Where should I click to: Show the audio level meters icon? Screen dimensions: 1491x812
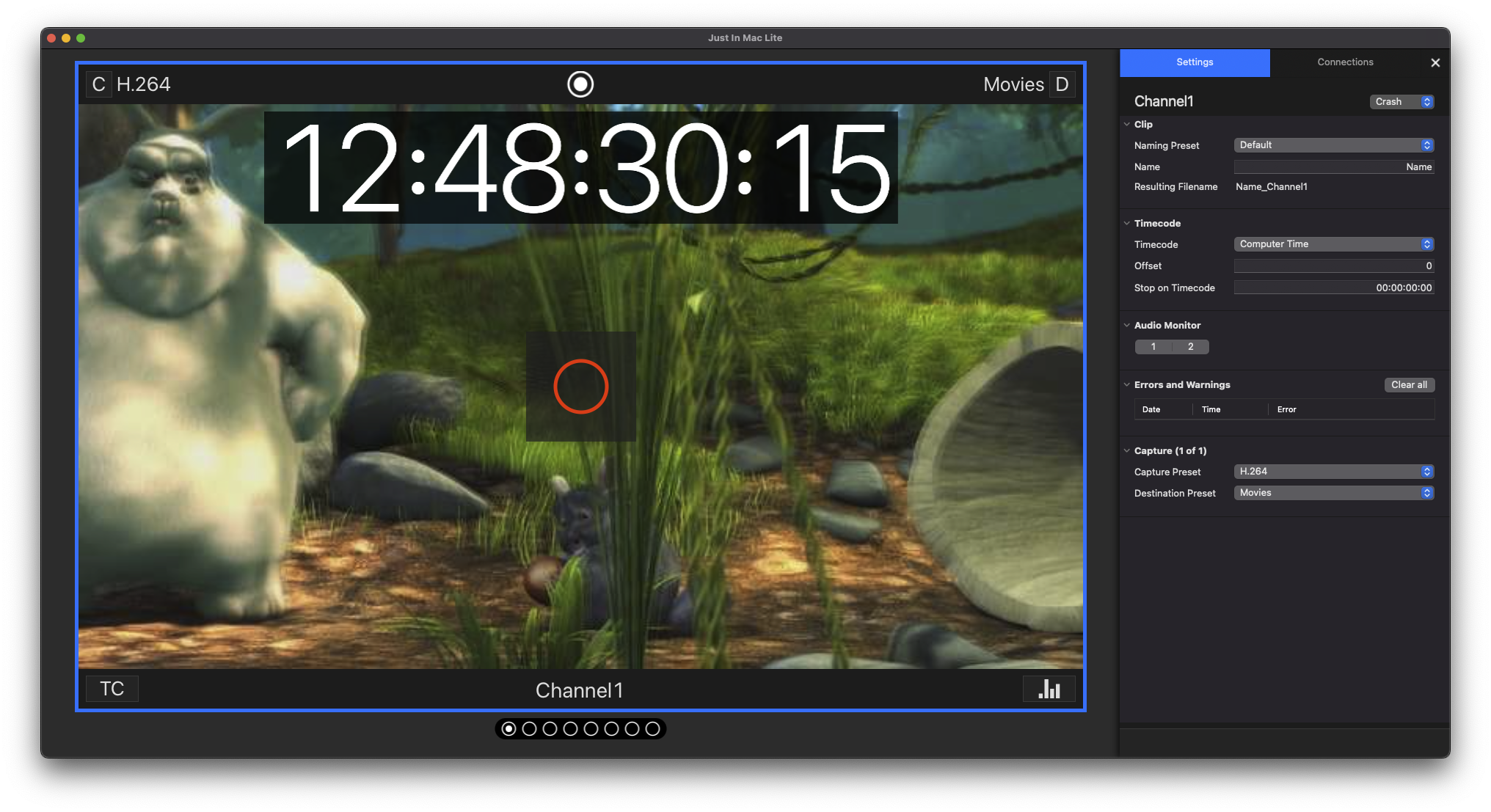point(1049,689)
